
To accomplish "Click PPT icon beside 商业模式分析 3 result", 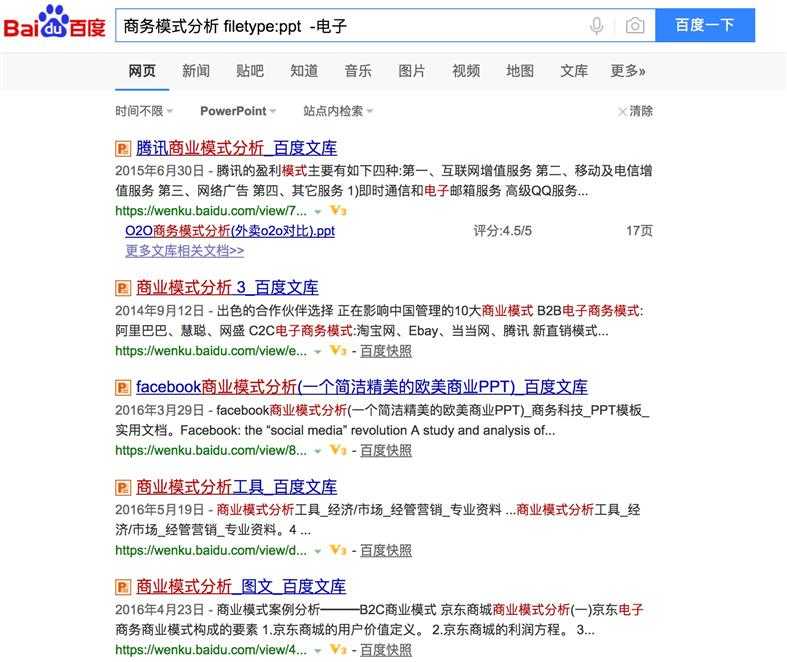I will 123,288.
